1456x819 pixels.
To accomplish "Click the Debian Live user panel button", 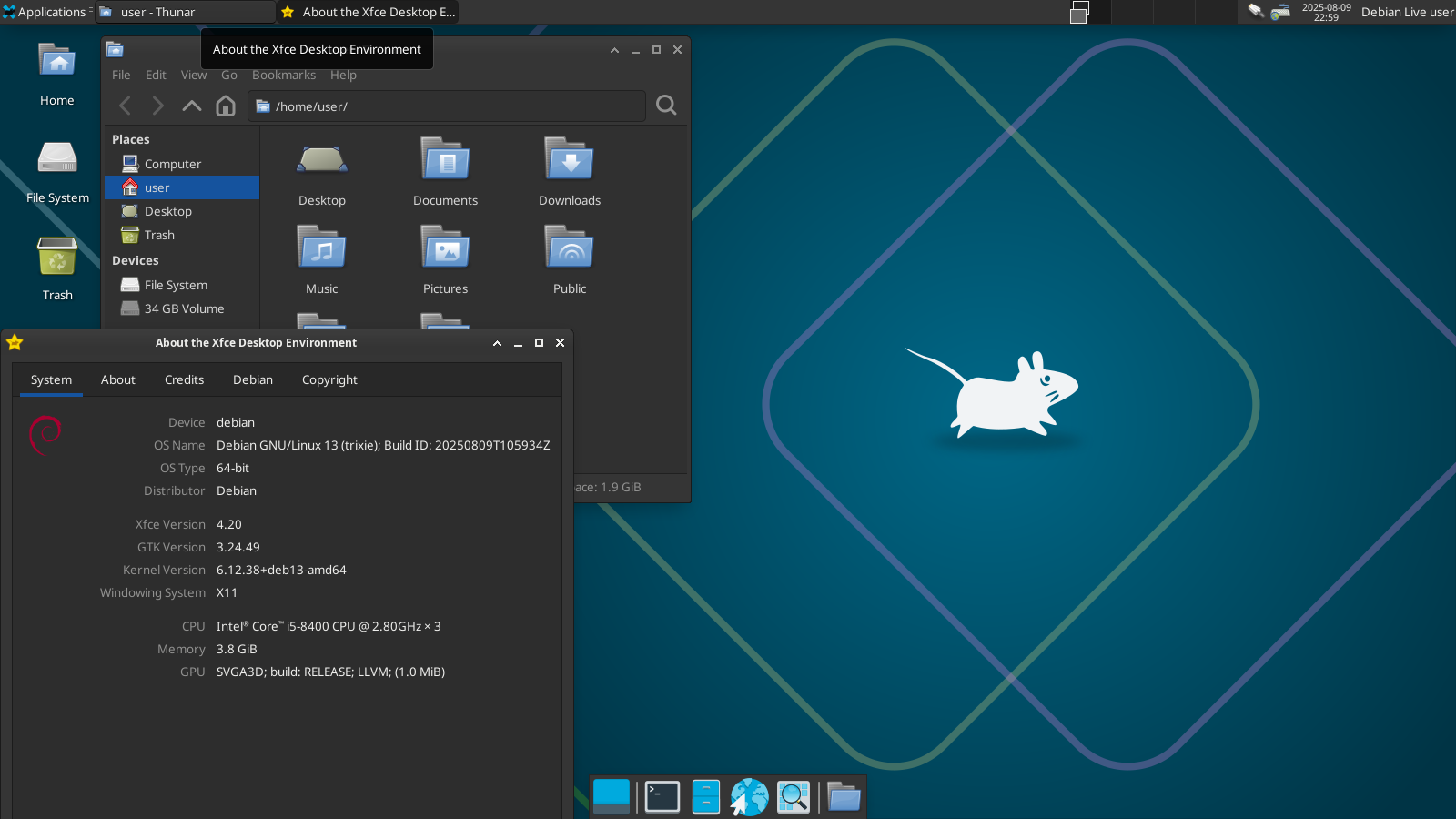I will click(x=1406, y=12).
